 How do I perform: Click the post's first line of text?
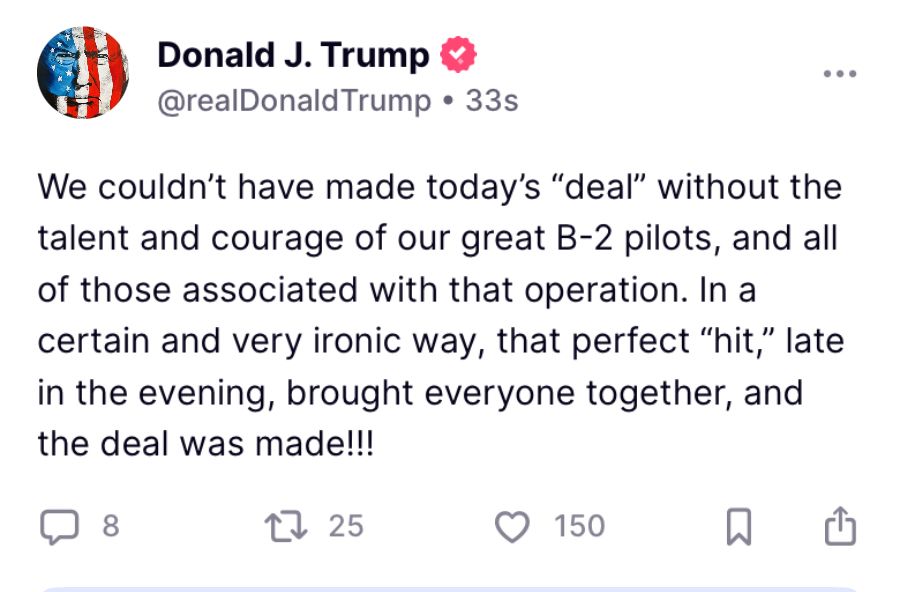point(440,187)
